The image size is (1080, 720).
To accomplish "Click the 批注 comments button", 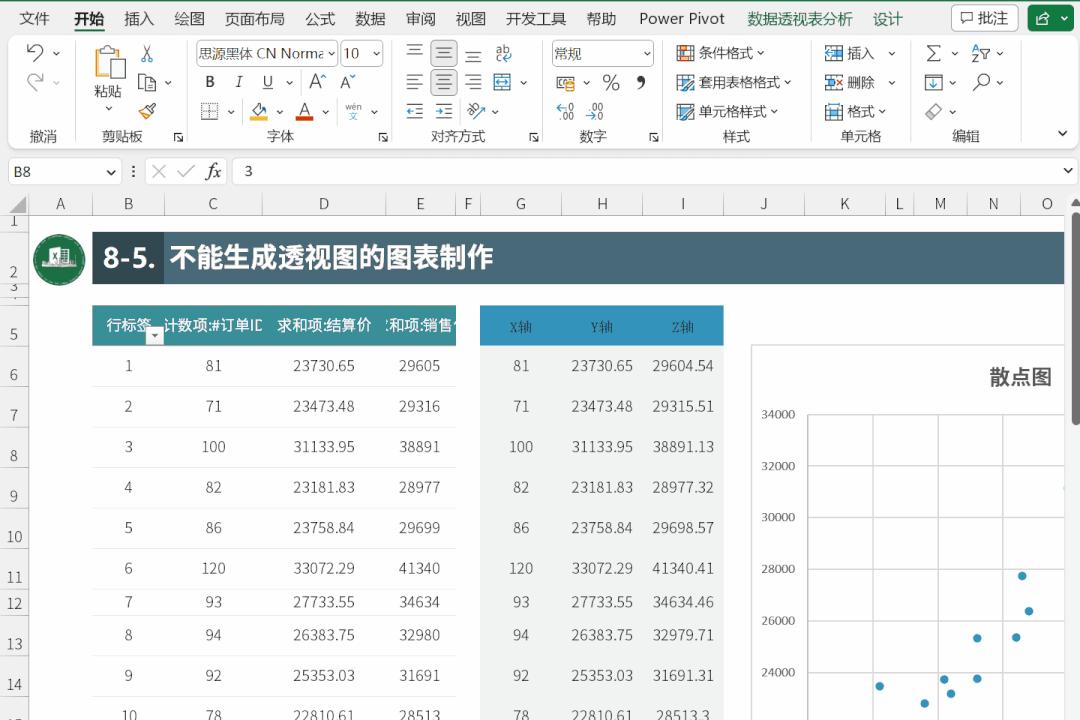I will click(984, 18).
